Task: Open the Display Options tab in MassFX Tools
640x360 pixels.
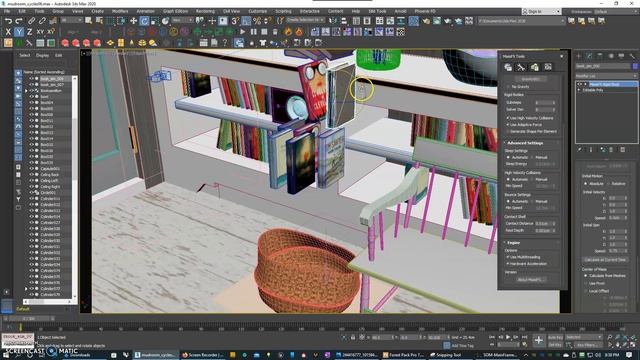Action: coord(548,67)
